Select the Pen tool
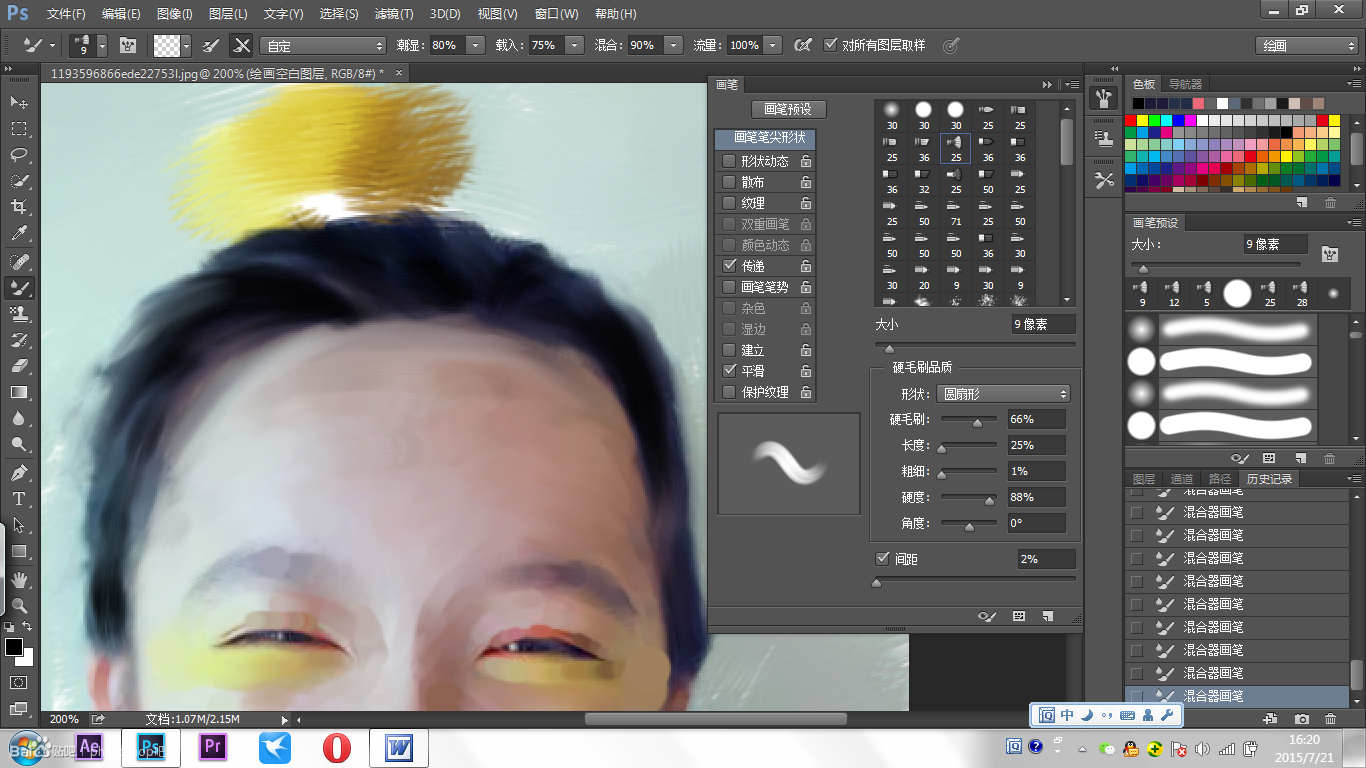This screenshot has width=1366, height=768. (x=19, y=472)
